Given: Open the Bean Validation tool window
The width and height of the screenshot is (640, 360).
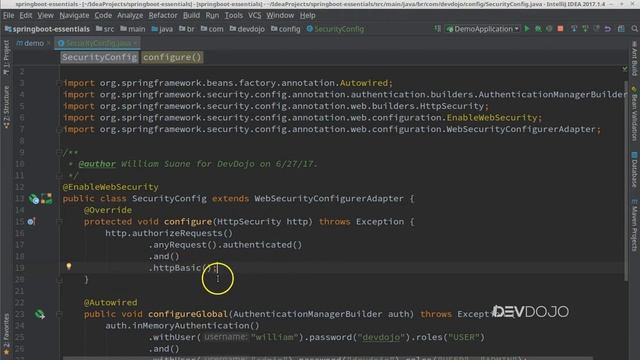Looking at the screenshot, I should (x=634, y=113).
